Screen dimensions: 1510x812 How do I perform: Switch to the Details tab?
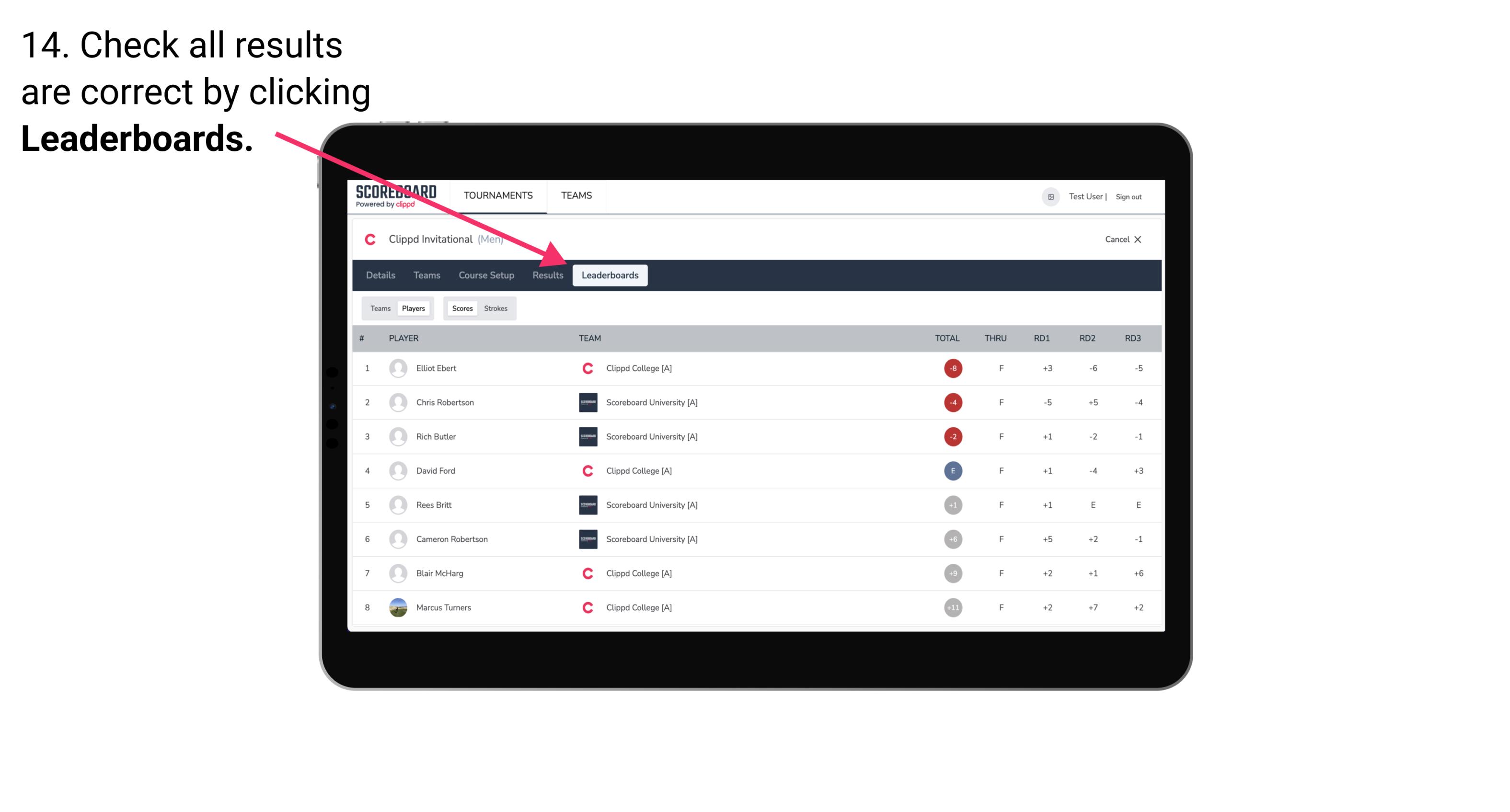click(x=379, y=275)
